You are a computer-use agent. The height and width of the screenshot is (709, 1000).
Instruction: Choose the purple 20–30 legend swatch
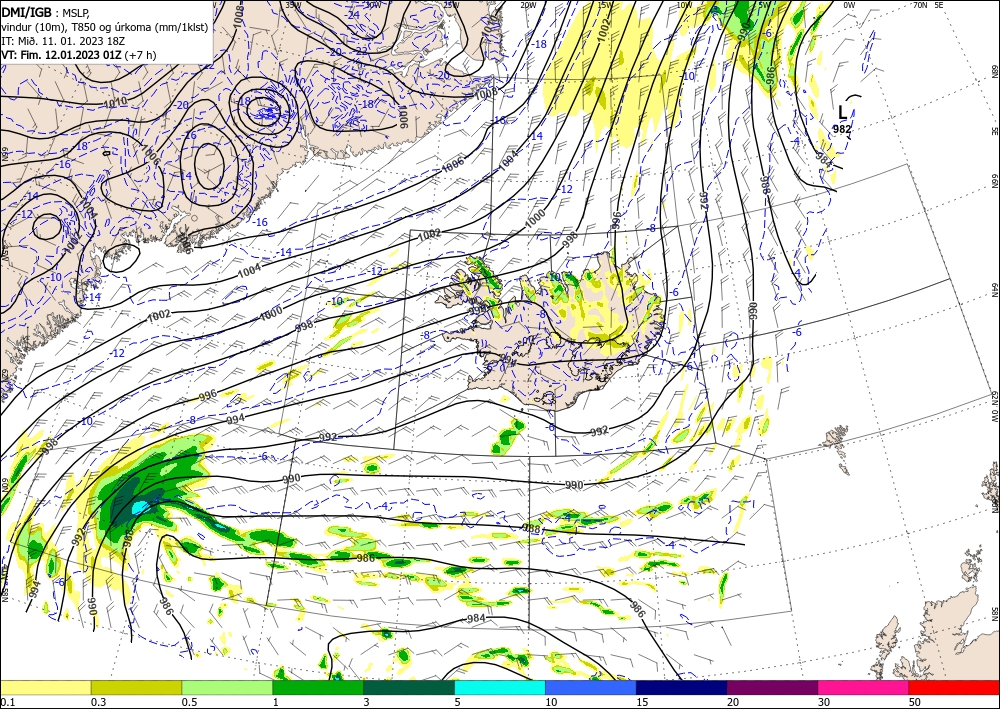(x=772, y=687)
